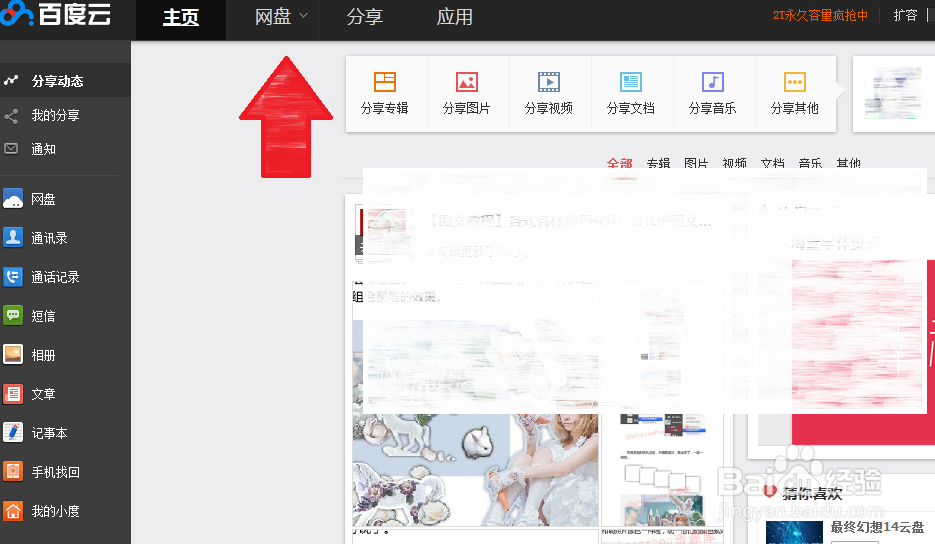Click the 分享图片 picture icon
935x544 pixels.
[x=467, y=82]
